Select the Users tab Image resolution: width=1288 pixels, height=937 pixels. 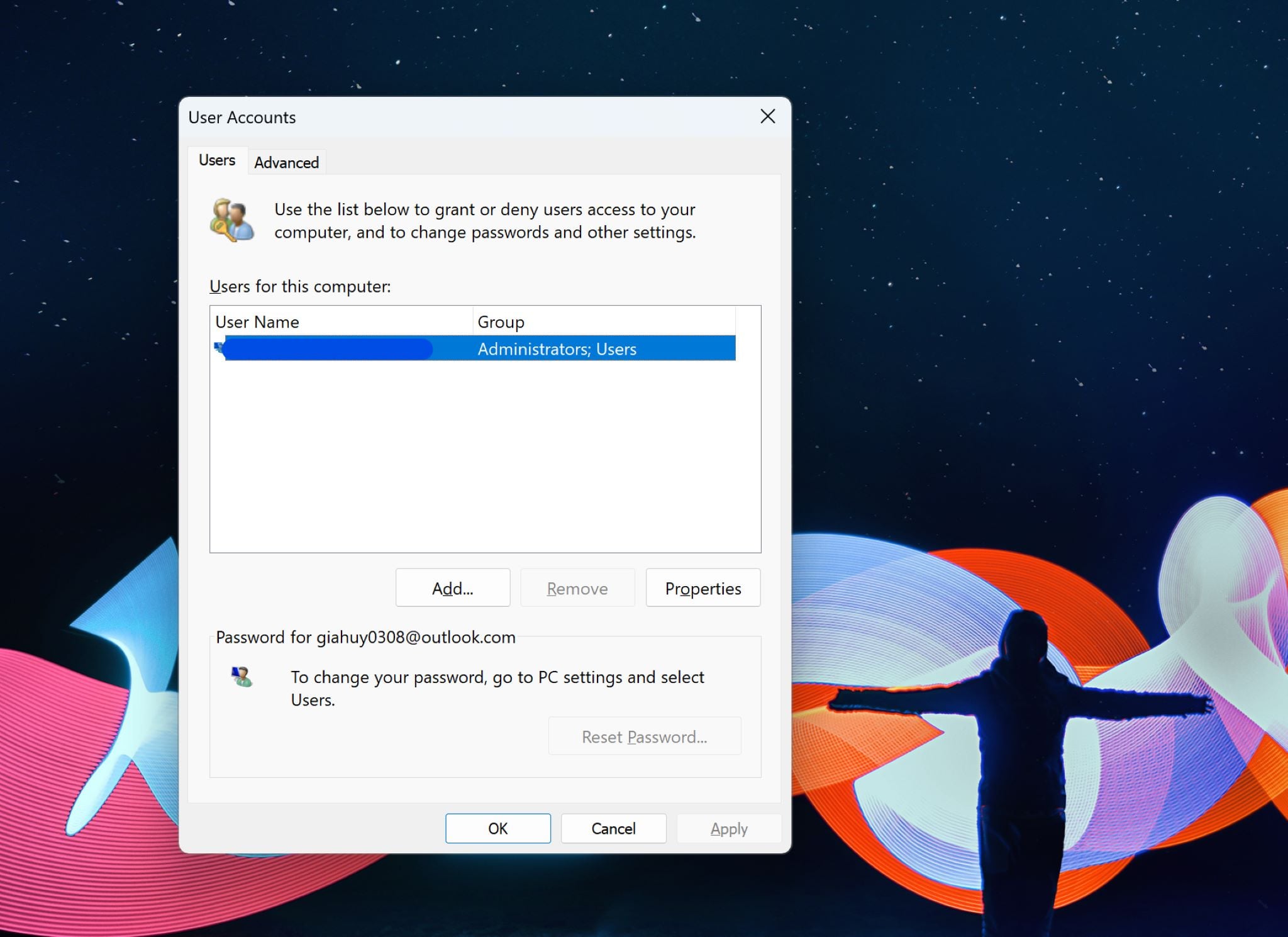pyautogui.click(x=217, y=160)
